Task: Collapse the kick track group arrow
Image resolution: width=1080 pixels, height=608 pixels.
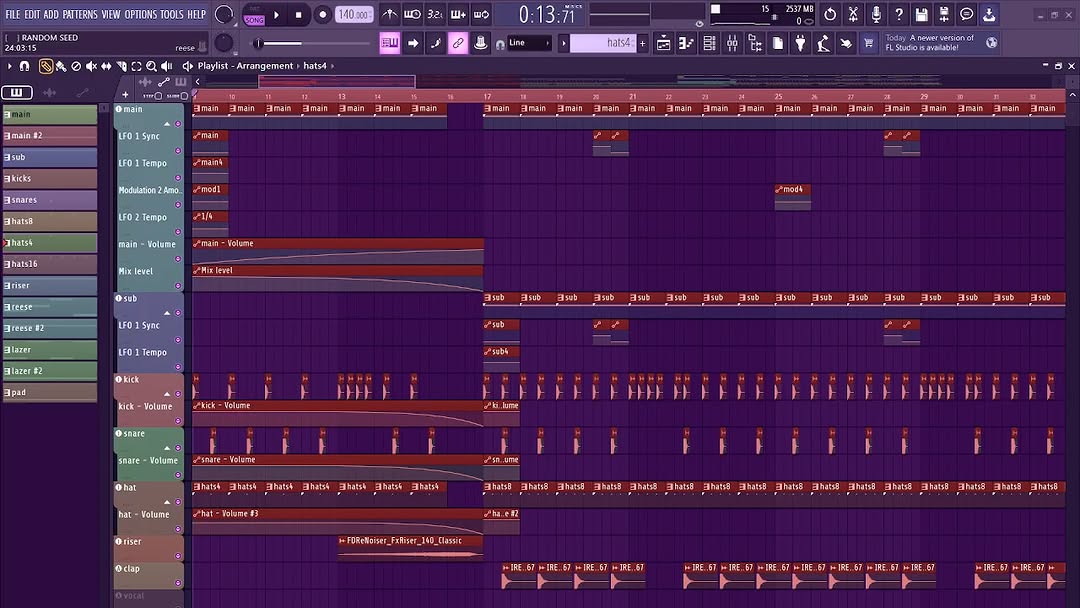Action: tap(167, 395)
